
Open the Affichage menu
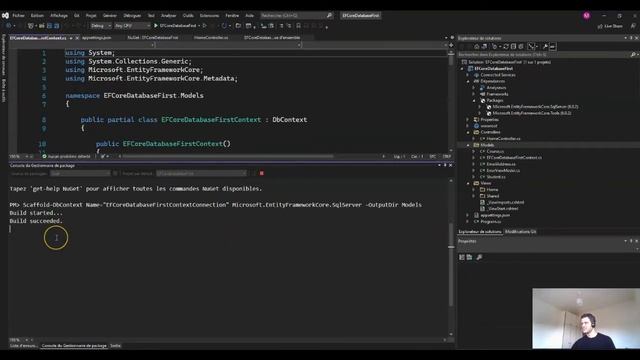click(59, 16)
